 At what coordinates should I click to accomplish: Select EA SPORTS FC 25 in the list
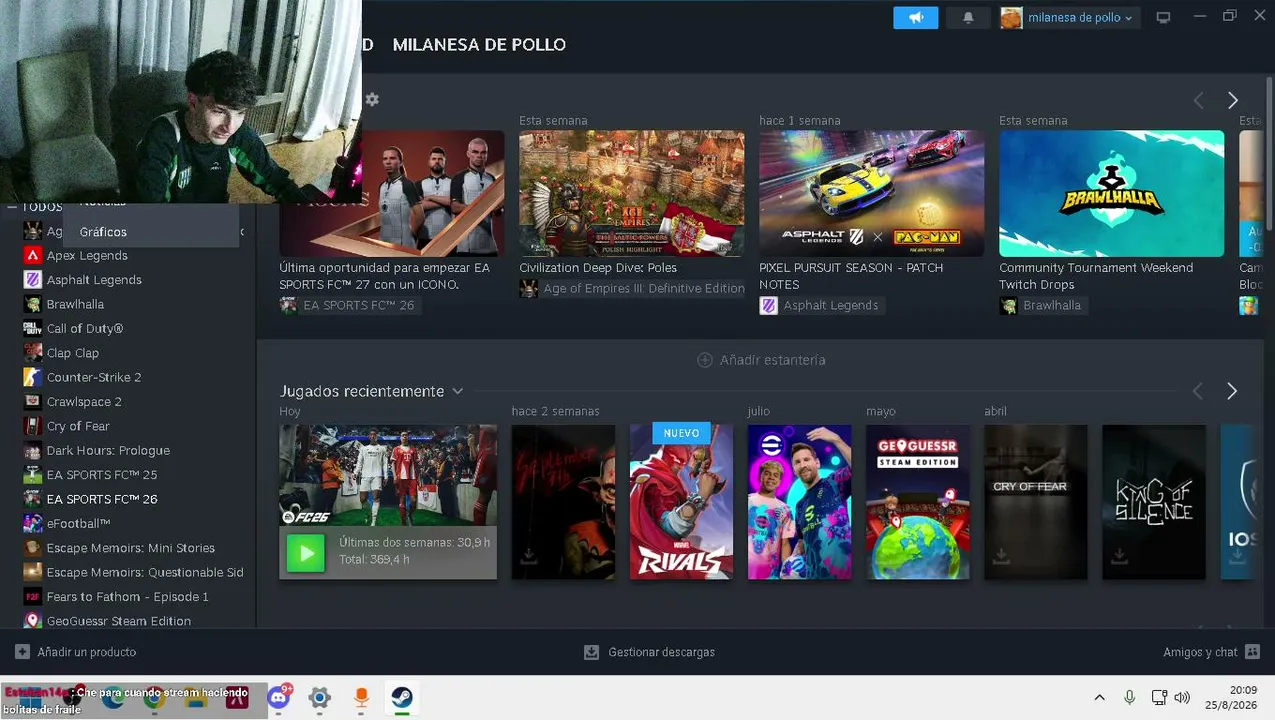[x=102, y=475]
